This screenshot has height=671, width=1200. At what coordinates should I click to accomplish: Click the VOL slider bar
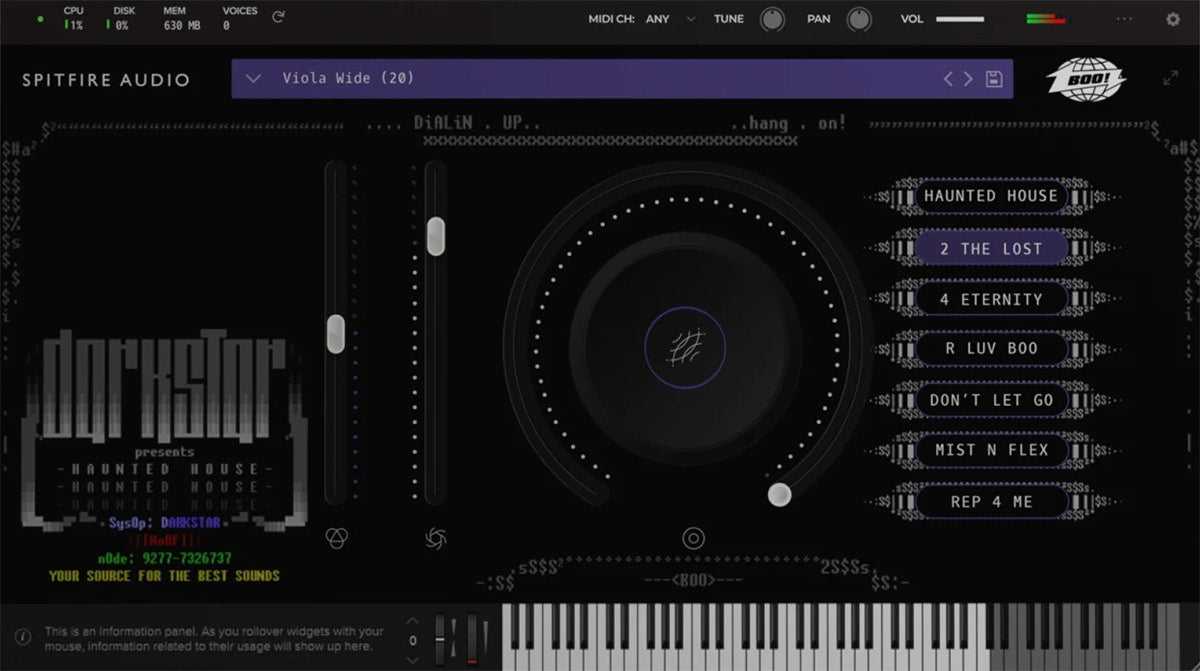coord(960,18)
